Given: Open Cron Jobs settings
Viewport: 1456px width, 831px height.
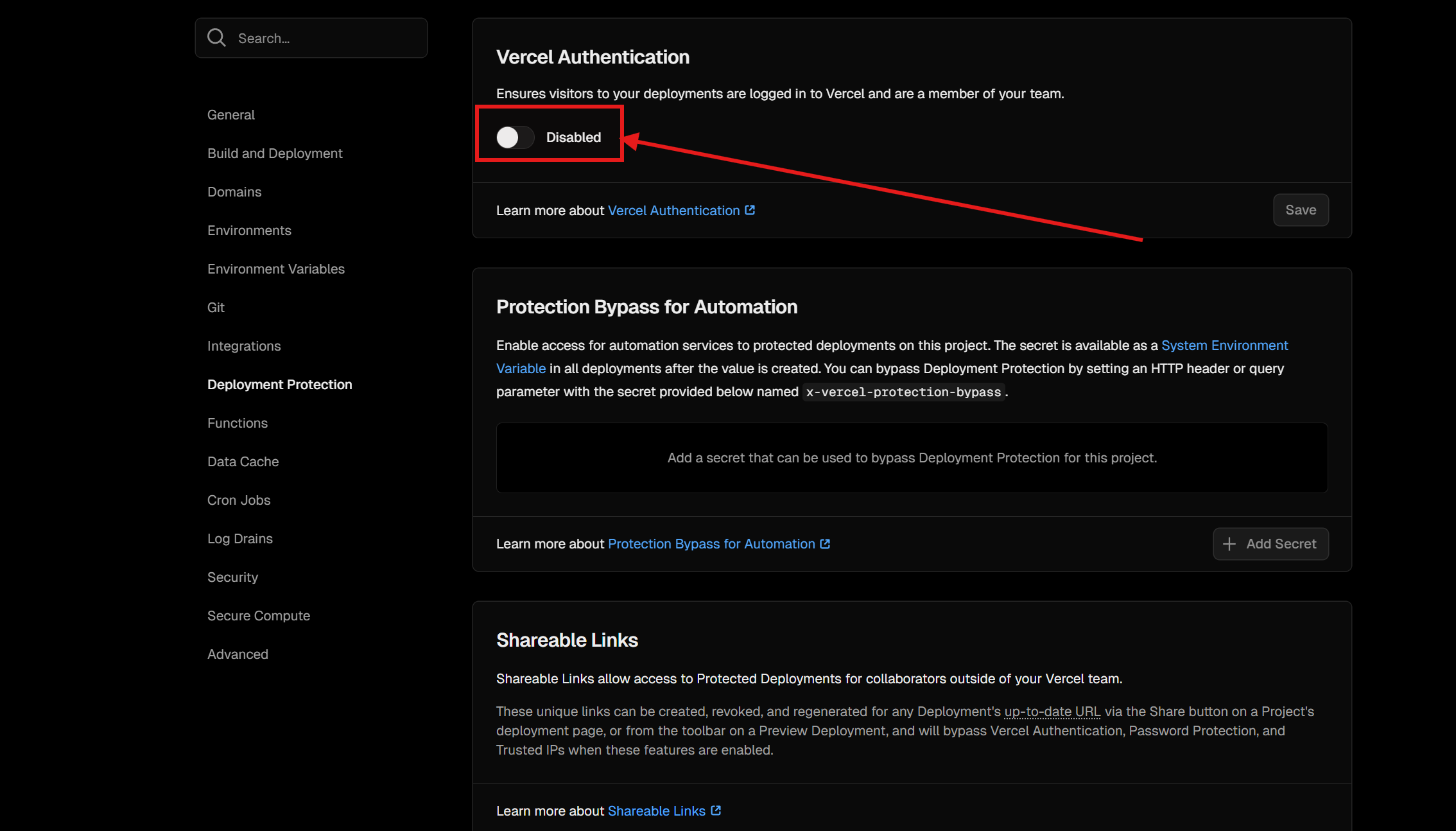Looking at the screenshot, I should click(x=239, y=500).
